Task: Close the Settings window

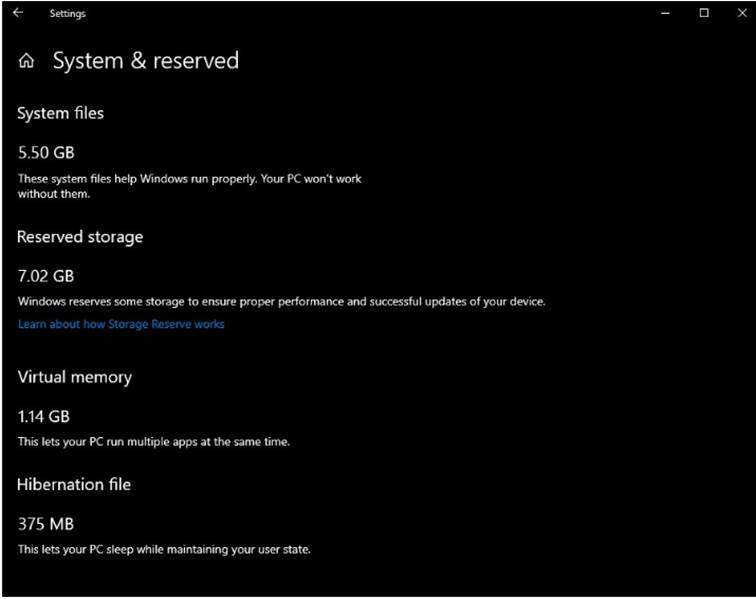Action: pos(742,13)
